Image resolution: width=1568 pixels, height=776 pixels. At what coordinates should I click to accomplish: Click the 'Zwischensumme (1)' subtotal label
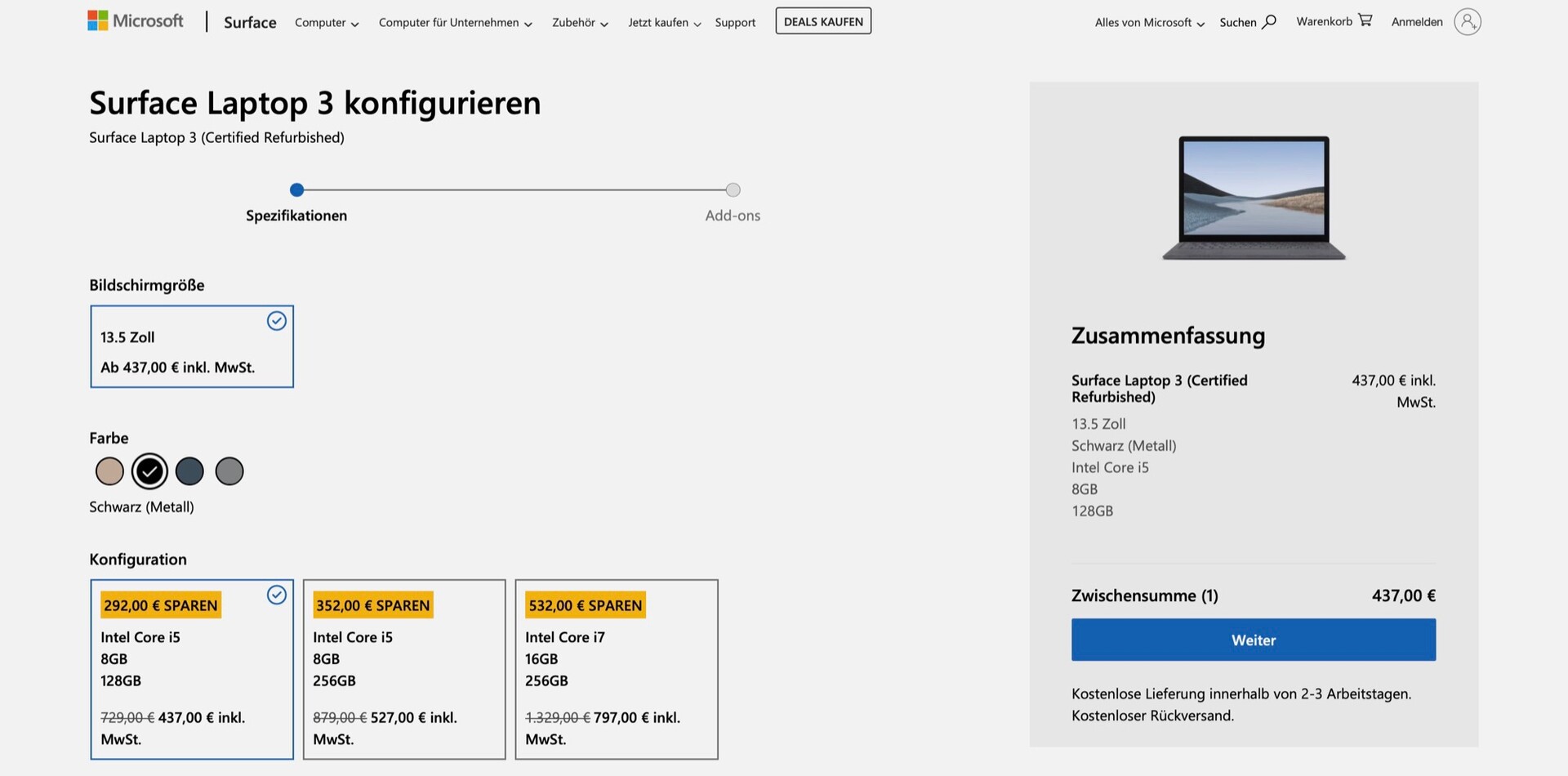tap(1144, 595)
